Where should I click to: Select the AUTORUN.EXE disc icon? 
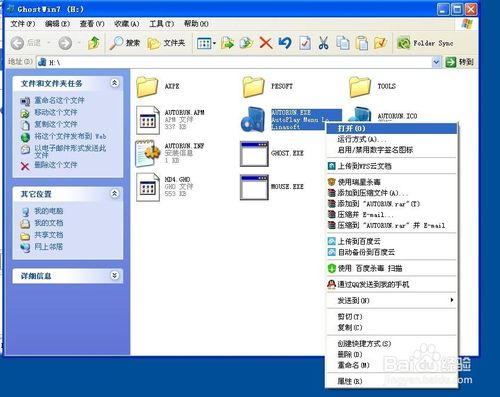[252, 119]
